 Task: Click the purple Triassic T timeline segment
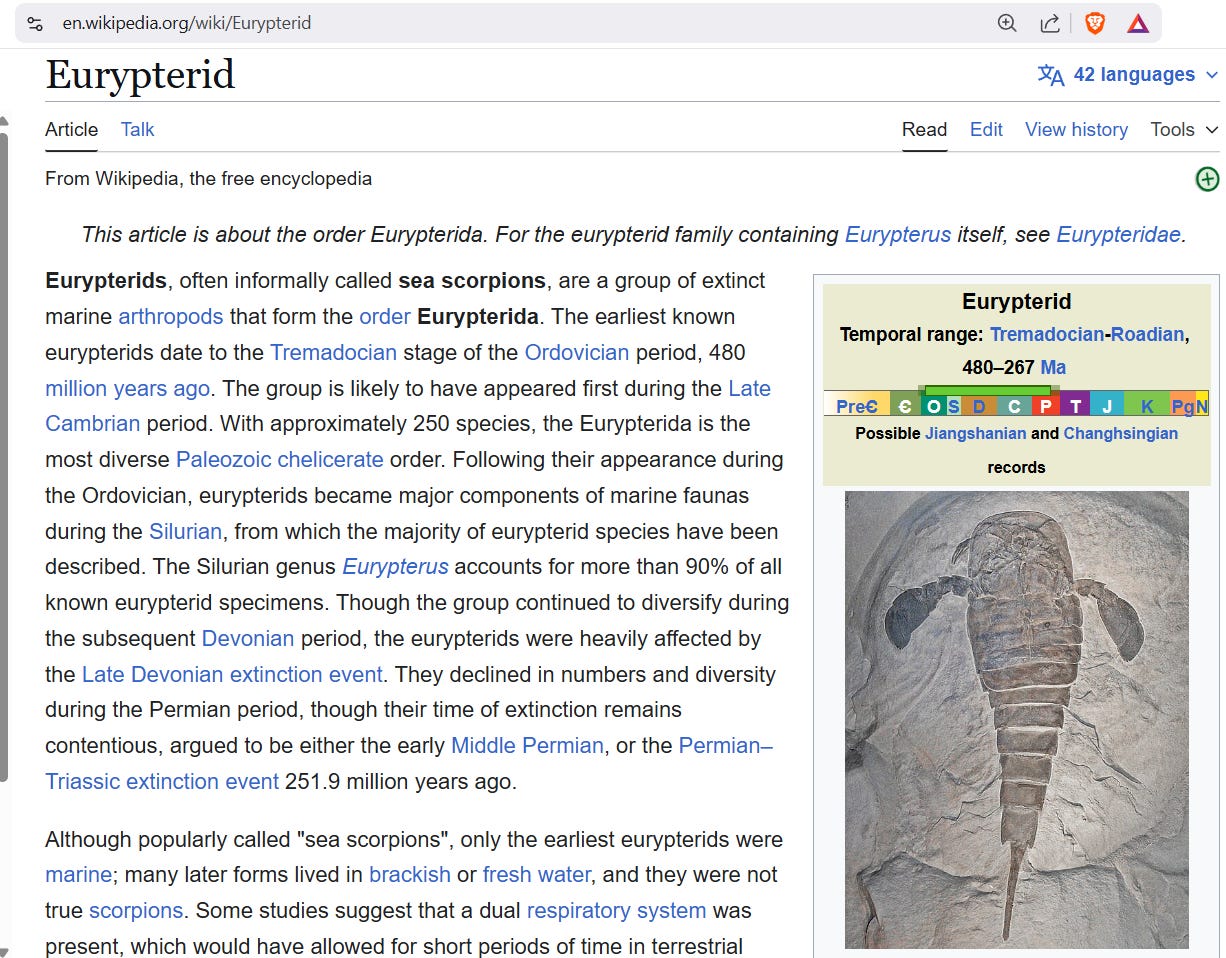coord(1075,405)
